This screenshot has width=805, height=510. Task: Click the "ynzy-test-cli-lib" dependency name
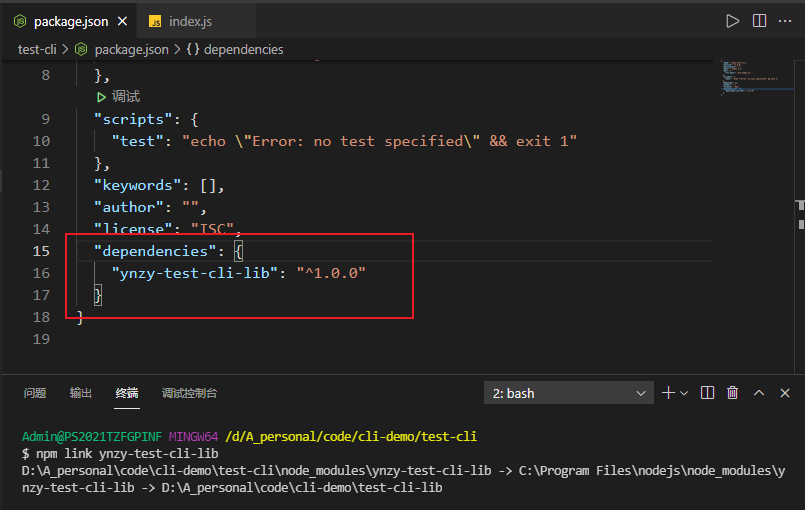195,273
